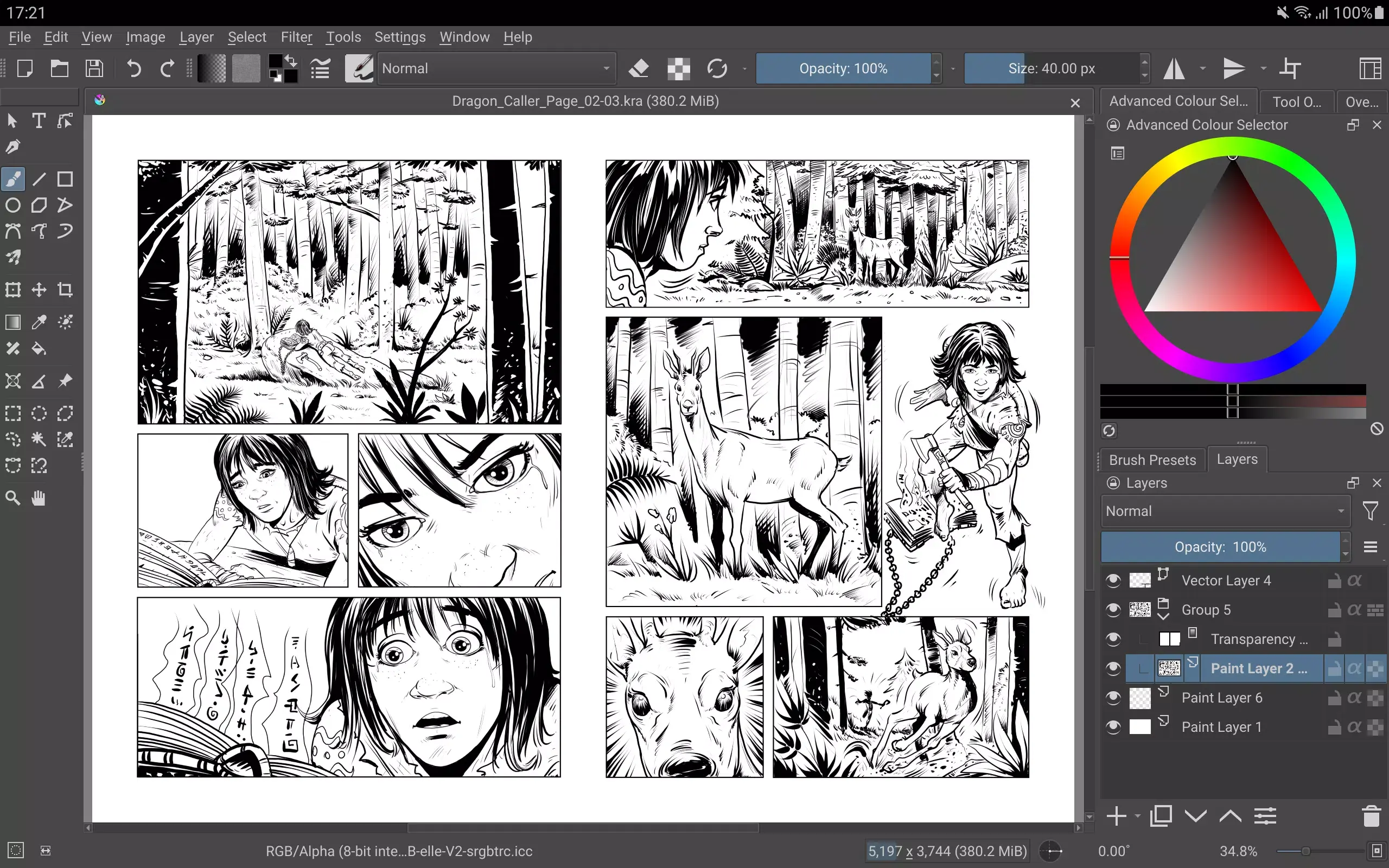Delete the selected layer

click(x=1371, y=815)
